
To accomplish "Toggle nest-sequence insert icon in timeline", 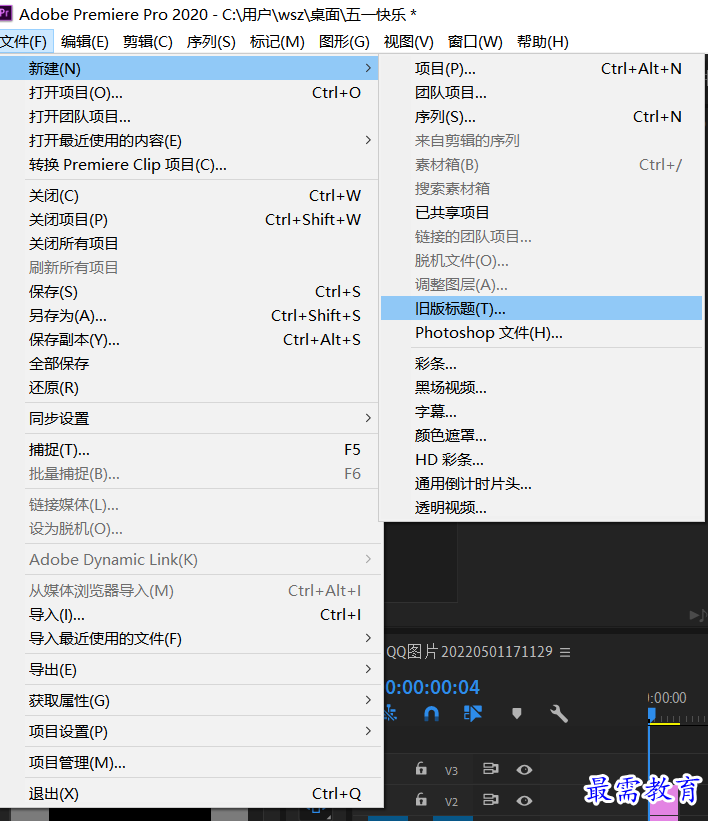I will tap(391, 713).
